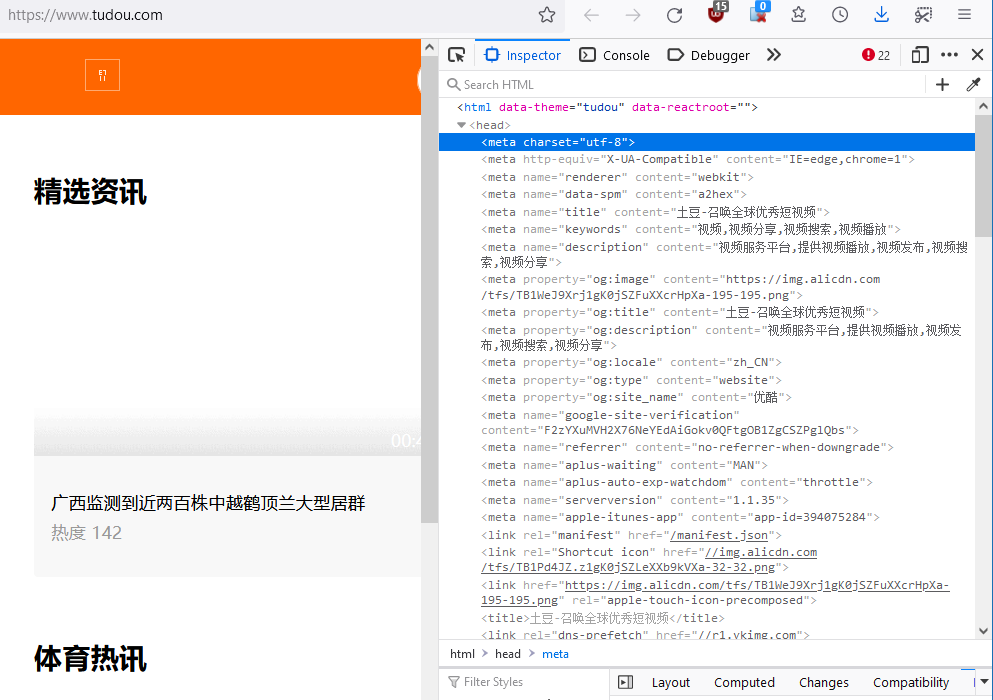Select the meta keywords node
Image resolution: width=993 pixels, height=700 pixels.
[691, 229]
